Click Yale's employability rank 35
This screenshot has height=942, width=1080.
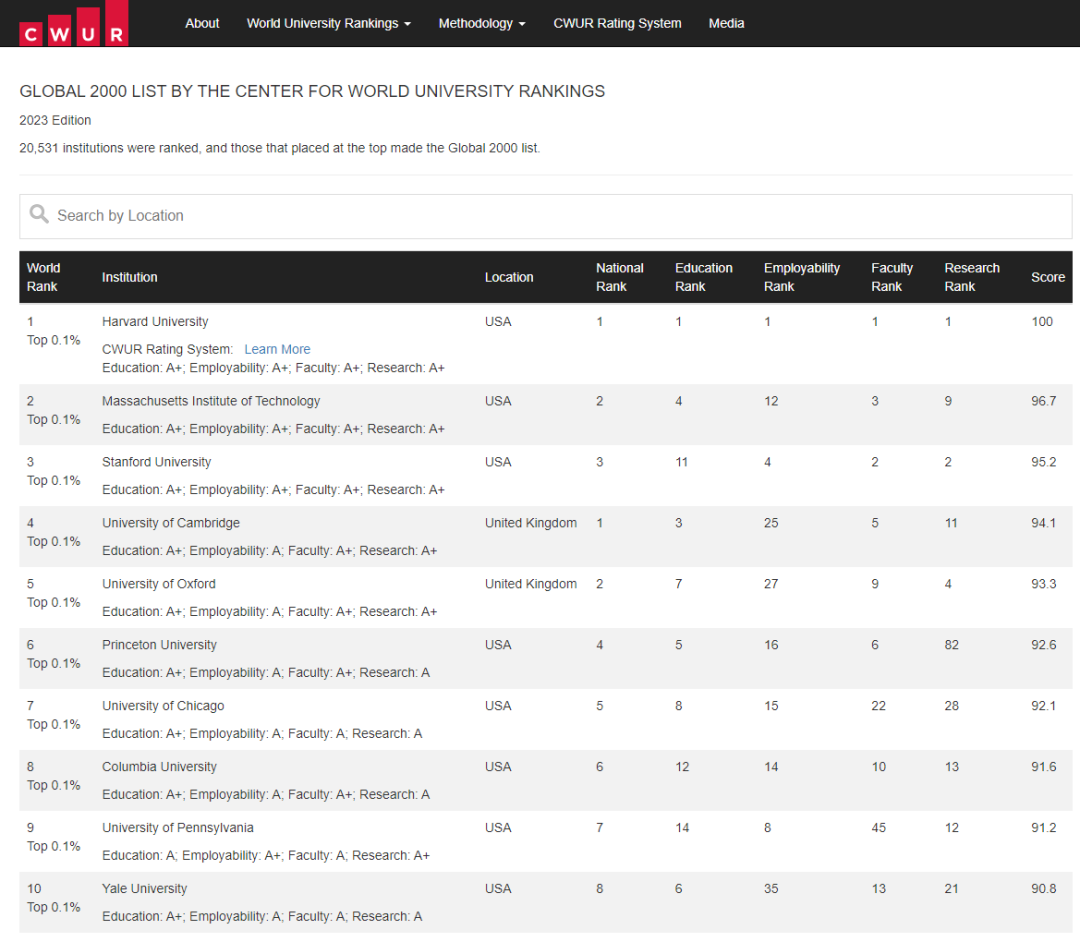pyautogui.click(x=771, y=888)
